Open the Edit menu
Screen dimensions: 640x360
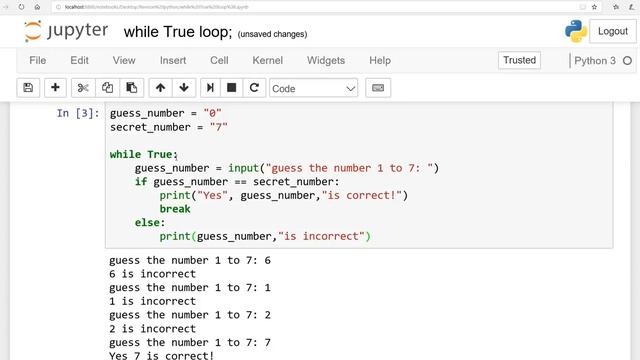[79, 60]
